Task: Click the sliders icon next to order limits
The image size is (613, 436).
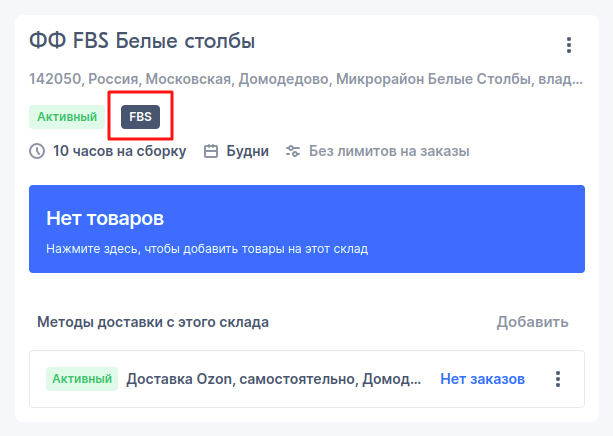Action: [x=293, y=151]
